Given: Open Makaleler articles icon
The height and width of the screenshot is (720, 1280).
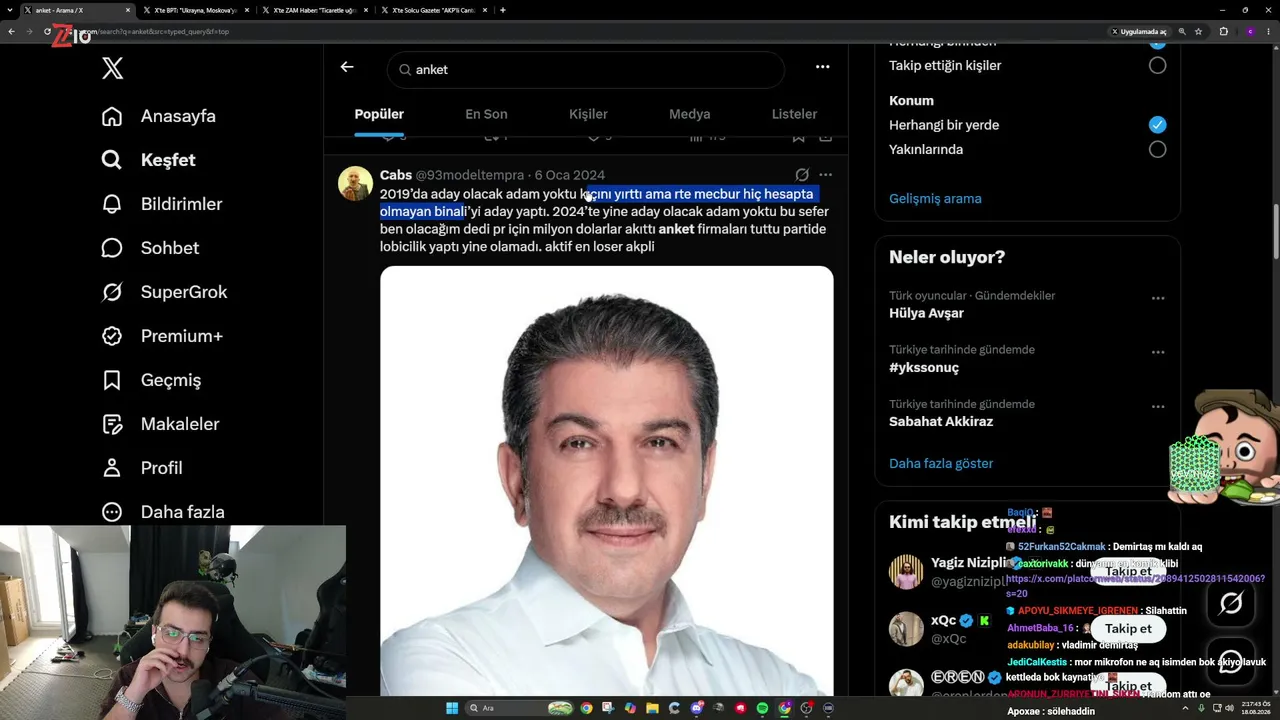Looking at the screenshot, I should tap(112, 424).
